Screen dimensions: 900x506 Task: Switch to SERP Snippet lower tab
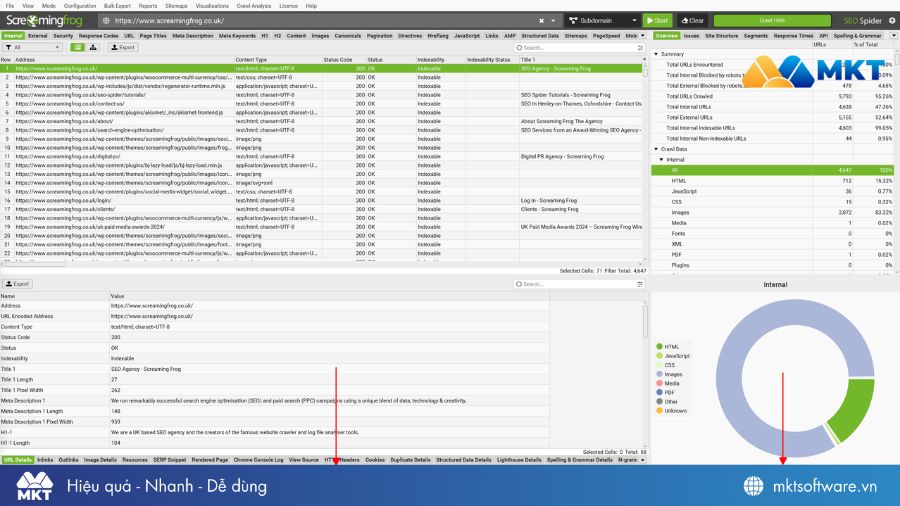coord(169,460)
